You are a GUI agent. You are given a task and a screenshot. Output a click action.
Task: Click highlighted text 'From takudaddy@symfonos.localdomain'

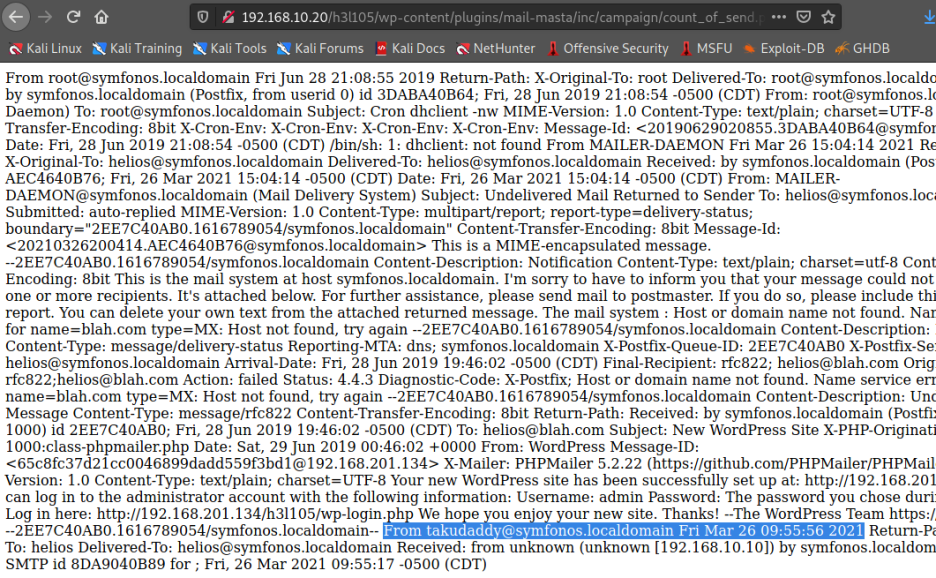[528, 531]
